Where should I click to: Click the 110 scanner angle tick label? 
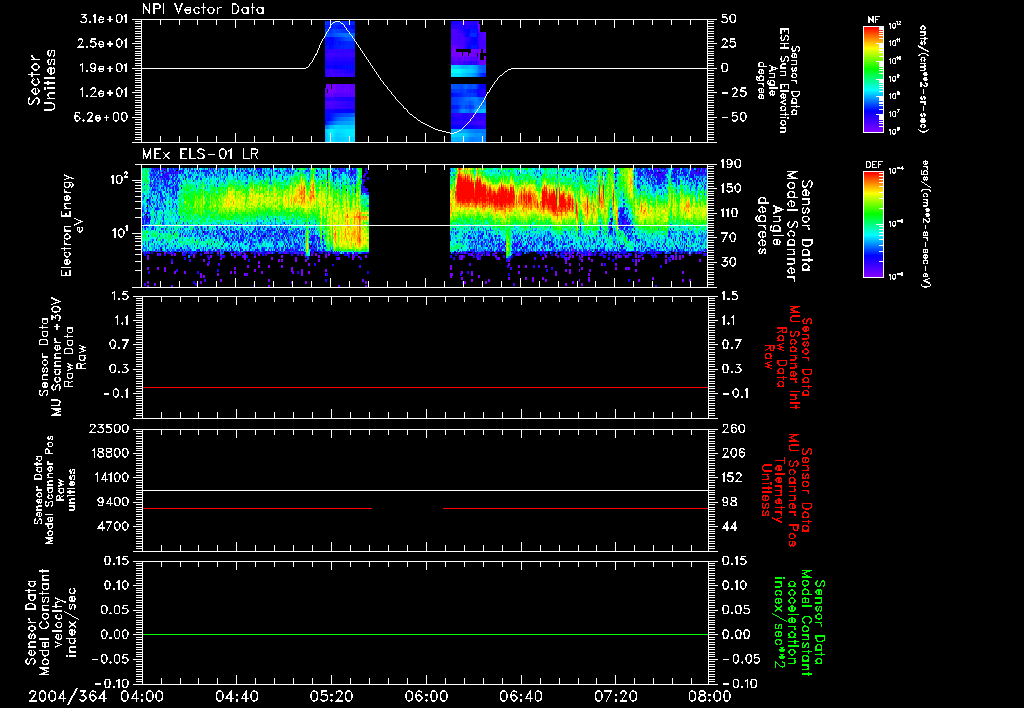[731, 213]
